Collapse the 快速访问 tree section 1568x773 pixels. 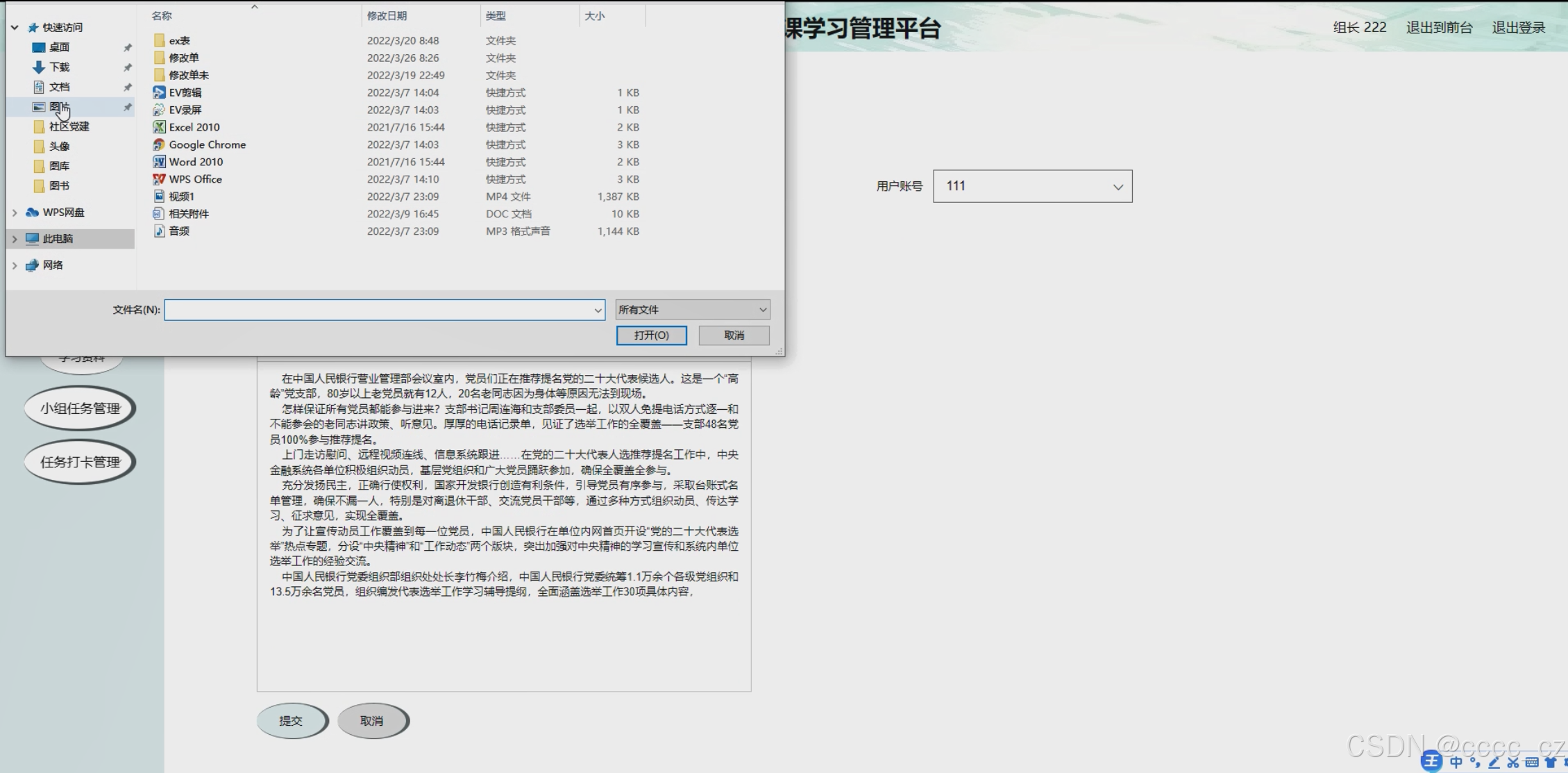click(x=15, y=27)
